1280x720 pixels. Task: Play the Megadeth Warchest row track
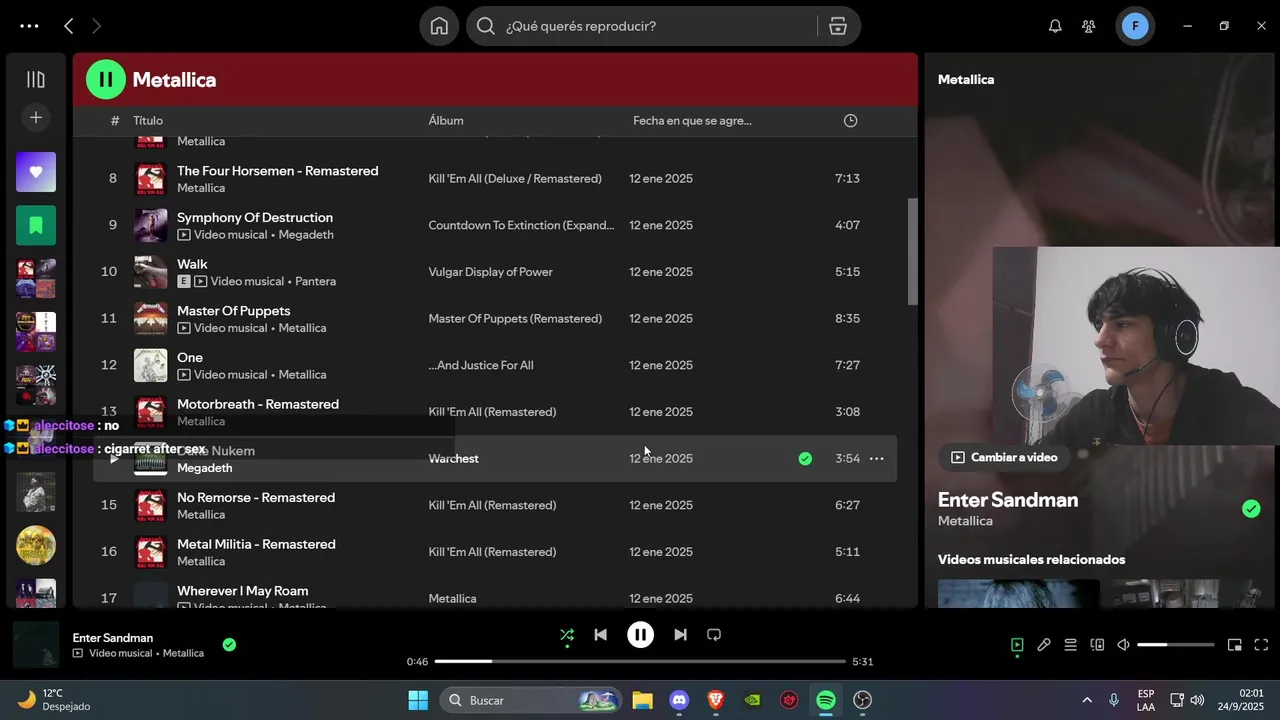click(114, 459)
